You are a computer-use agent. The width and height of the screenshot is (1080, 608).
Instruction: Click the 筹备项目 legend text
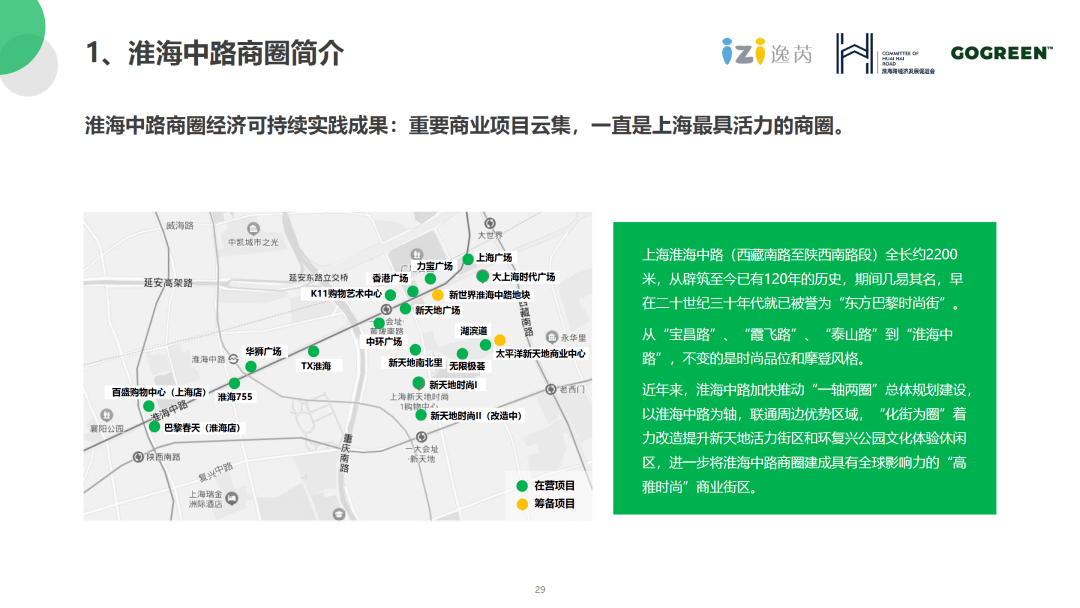coord(554,504)
